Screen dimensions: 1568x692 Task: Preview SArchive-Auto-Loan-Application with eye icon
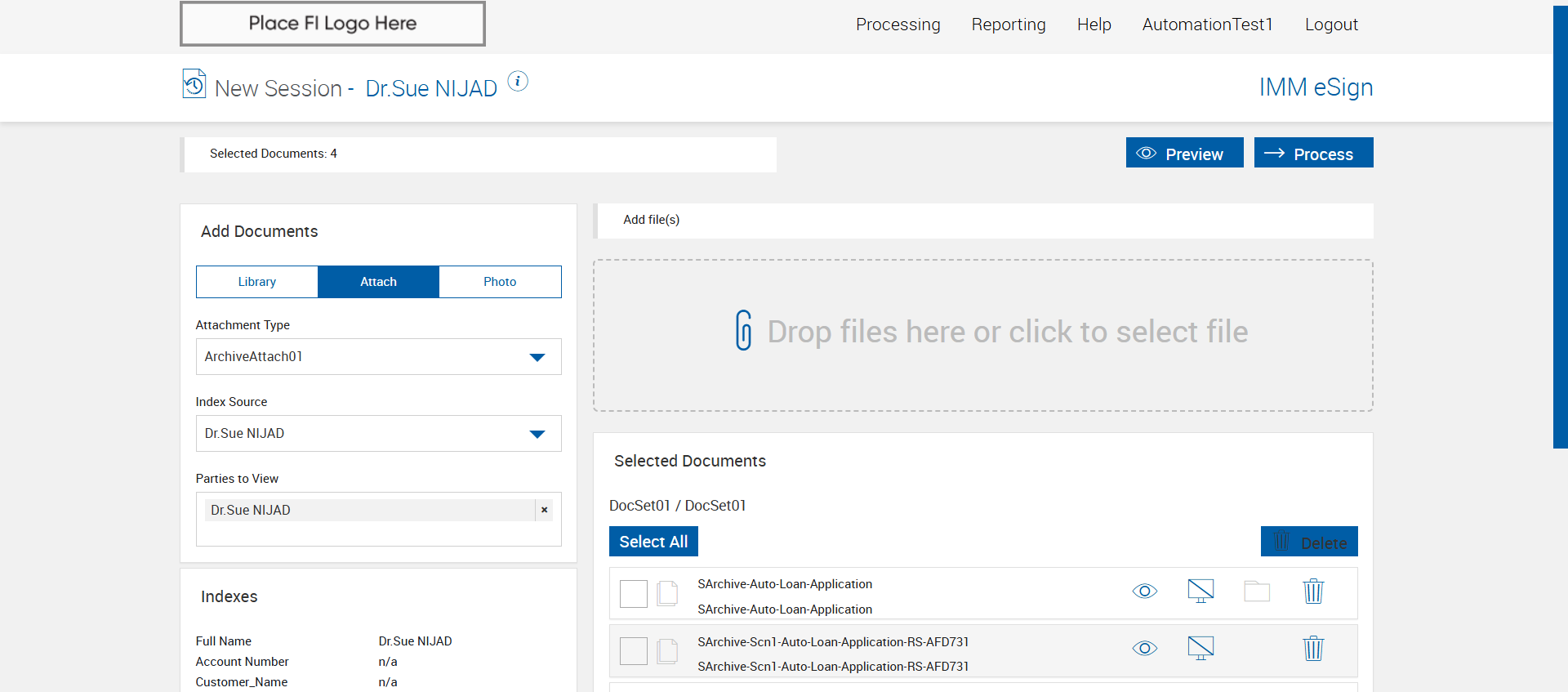(1145, 591)
